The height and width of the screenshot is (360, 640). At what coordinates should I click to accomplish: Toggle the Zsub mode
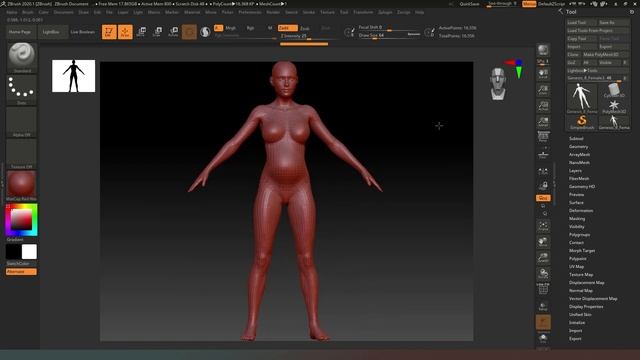[x=304, y=29]
